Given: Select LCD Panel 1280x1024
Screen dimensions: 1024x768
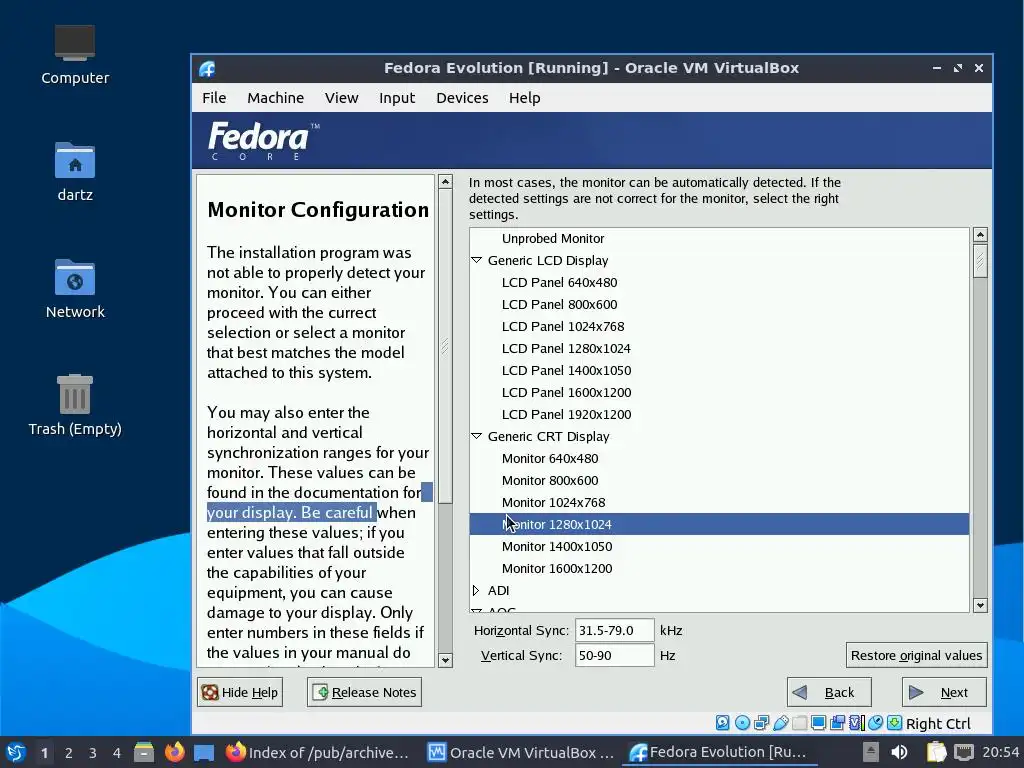Looking at the screenshot, I should tap(719, 348).
